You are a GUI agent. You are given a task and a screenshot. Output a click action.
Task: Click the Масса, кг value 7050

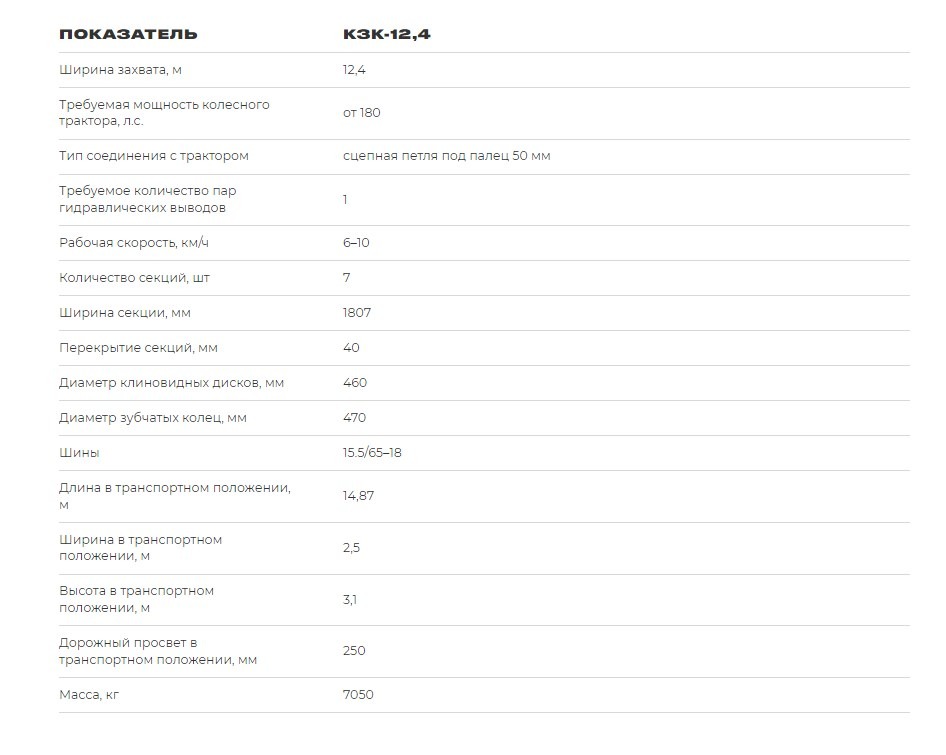click(358, 694)
